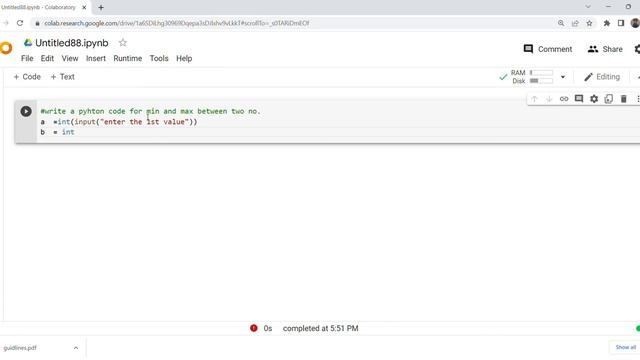Expand RAM and Disk dropdown arrow
640x360 pixels.
click(x=563, y=77)
